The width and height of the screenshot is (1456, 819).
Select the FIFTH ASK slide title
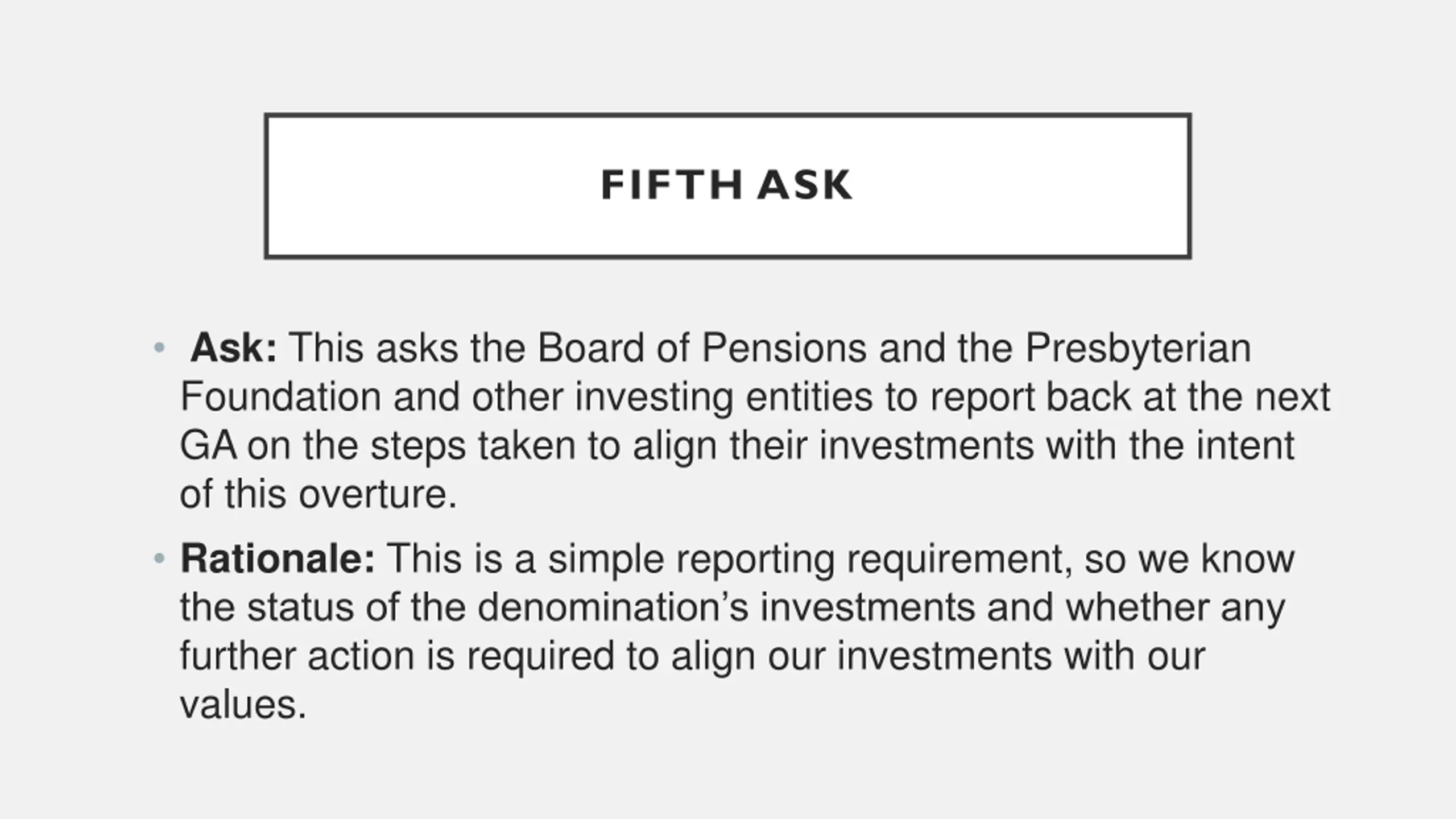point(727,185)
